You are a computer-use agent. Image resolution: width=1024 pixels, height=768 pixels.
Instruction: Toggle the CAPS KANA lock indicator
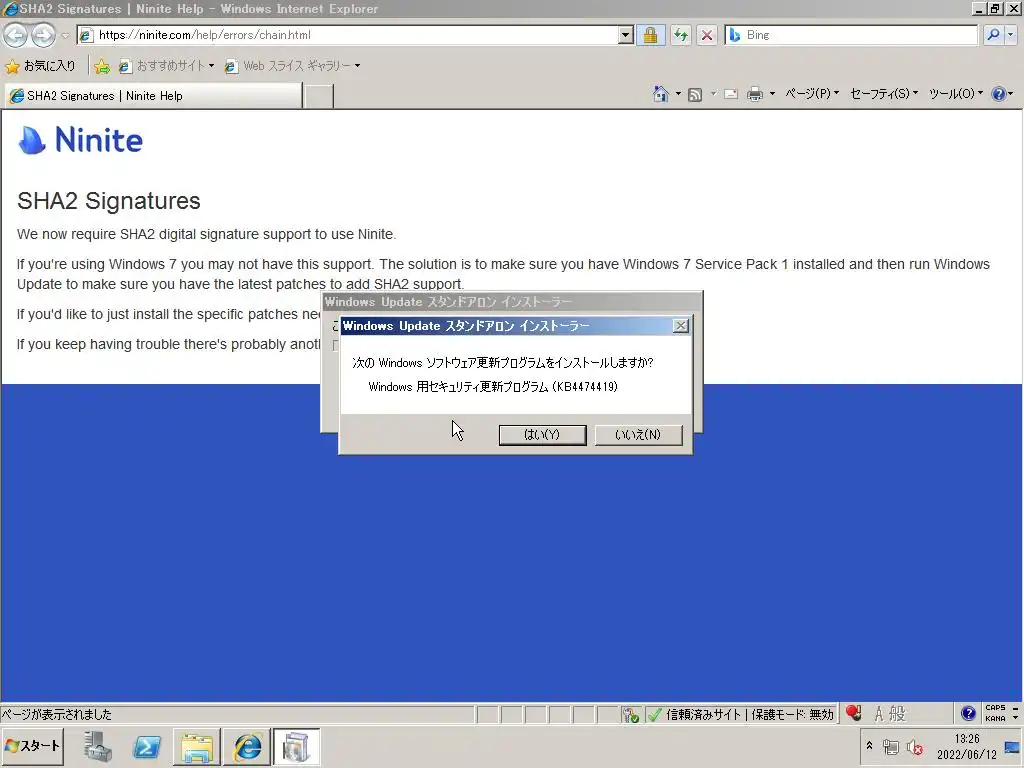995,713
